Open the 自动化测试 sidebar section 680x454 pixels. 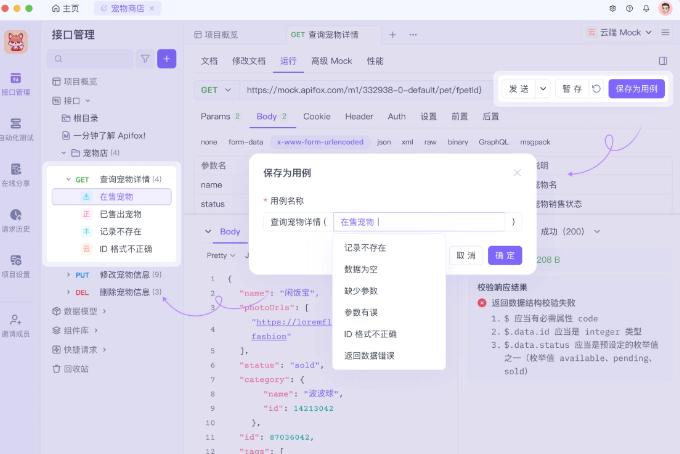pyautogui.click(x=16, y=130)
